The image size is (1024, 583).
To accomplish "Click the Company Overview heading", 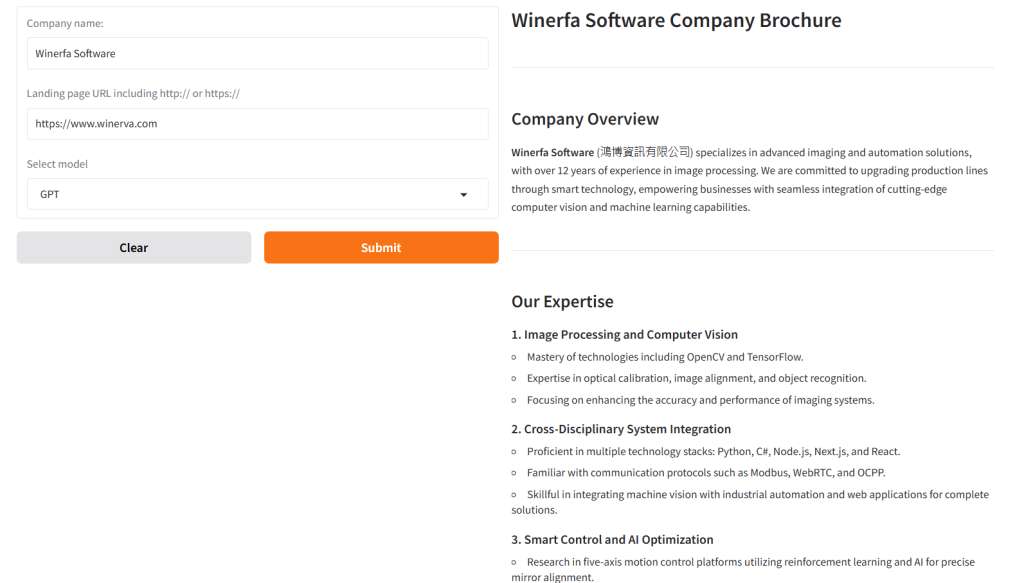I will 585,119.
